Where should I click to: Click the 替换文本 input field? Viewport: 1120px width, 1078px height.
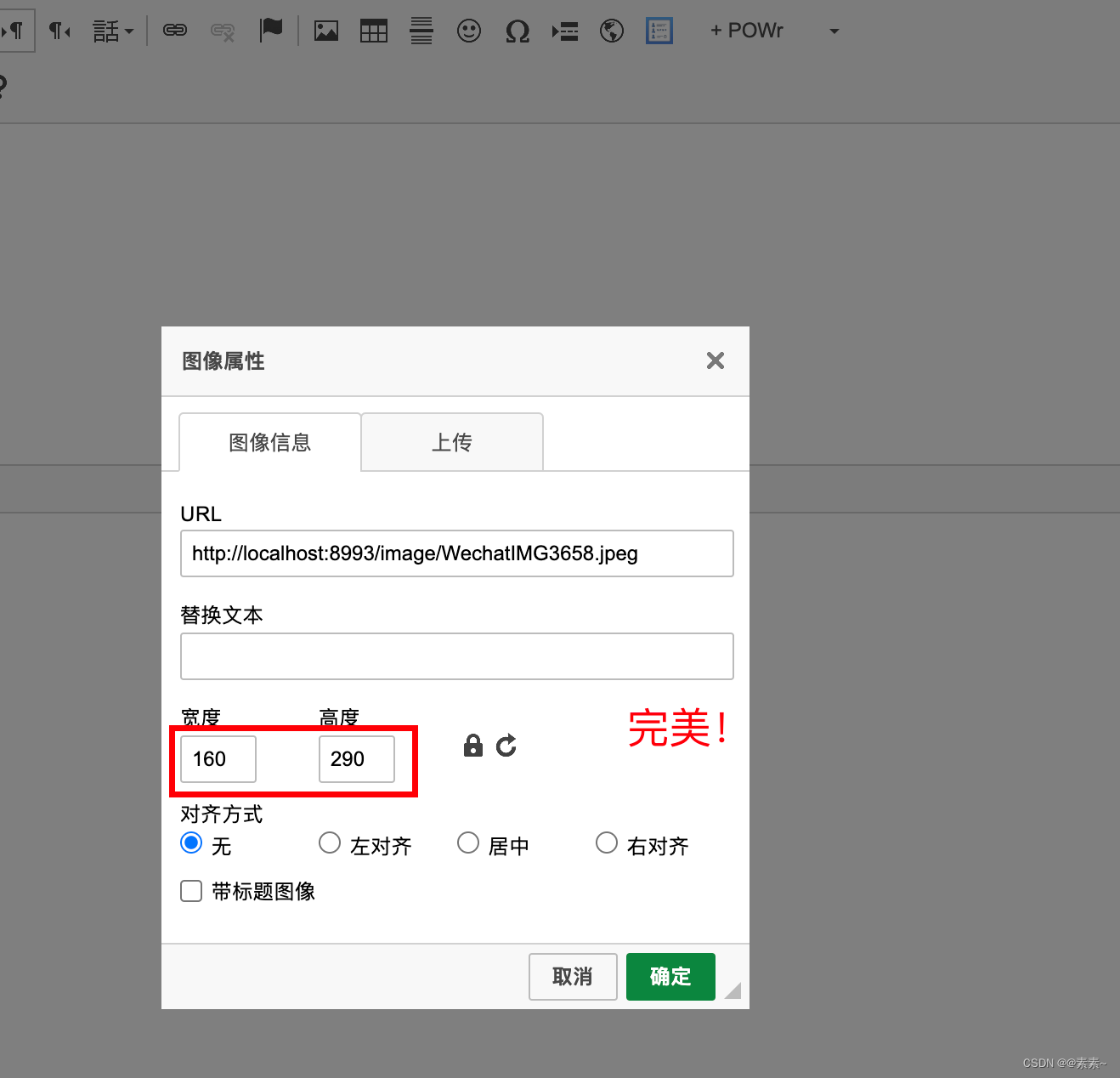pos(457,656)
